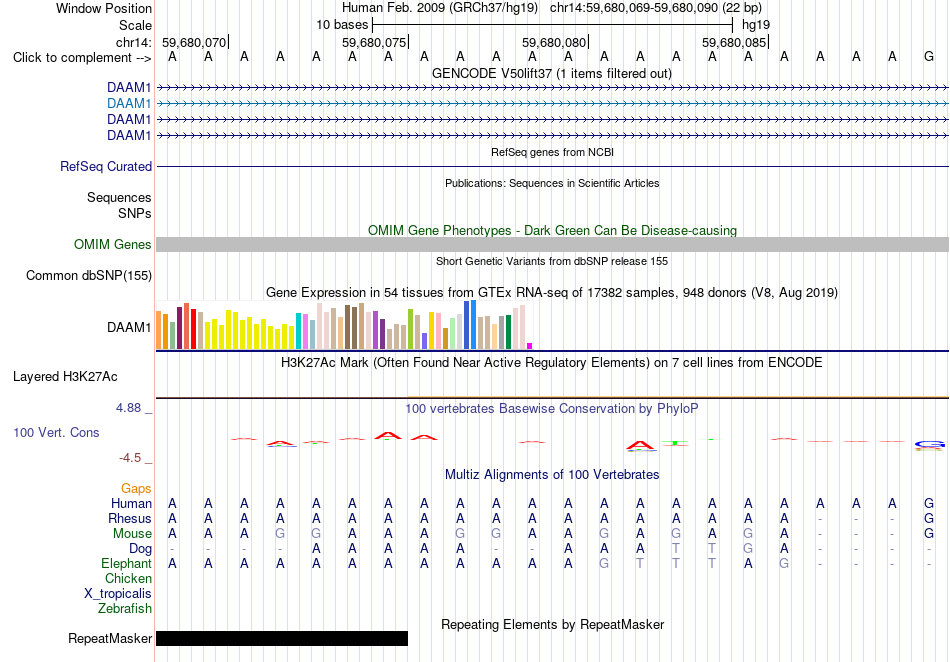Click the "Chicken" alignment row label
Image resolution: width=950 pixels, height=662 pixels.
coord(128,578)
